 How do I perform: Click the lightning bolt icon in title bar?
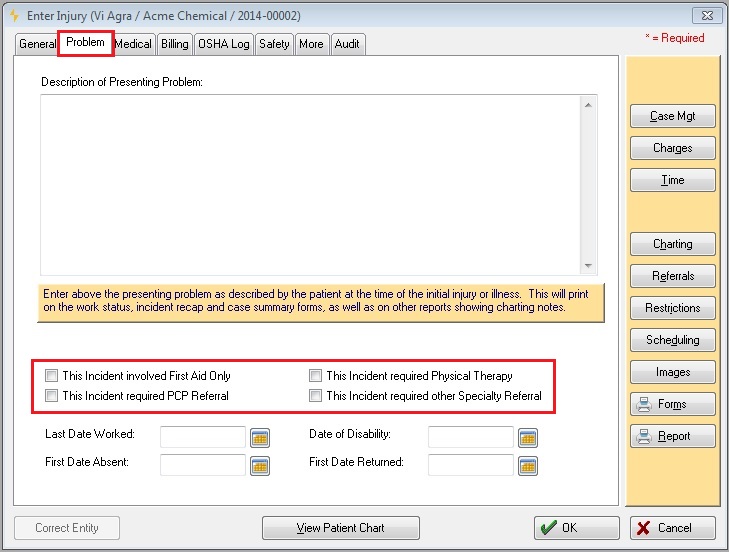(x=14, y=15)
